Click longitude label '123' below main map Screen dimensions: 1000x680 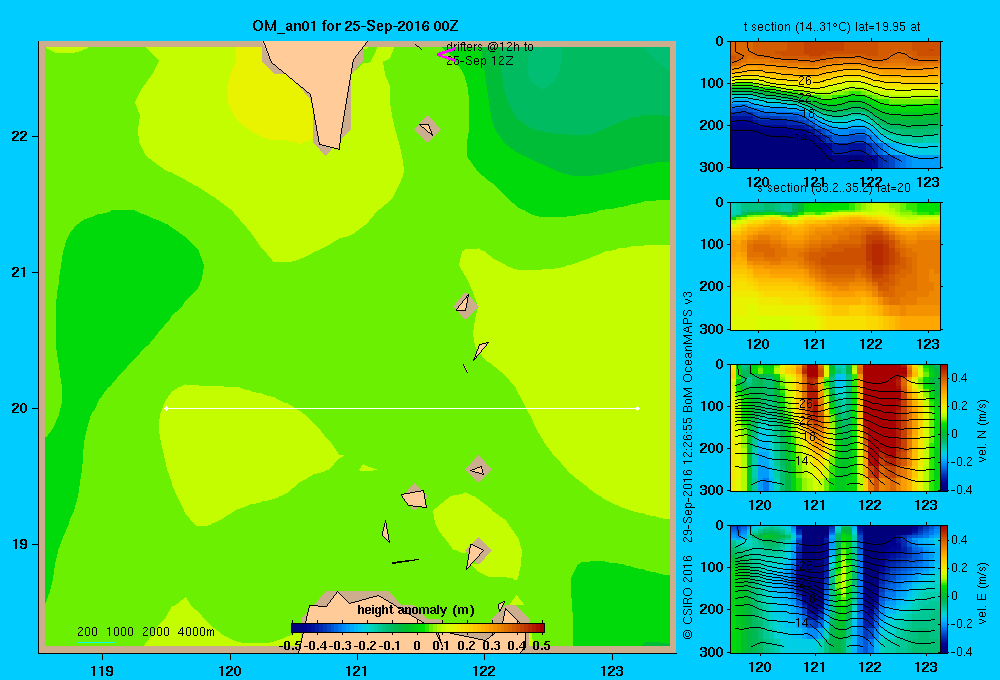pyautogui.click(x=612, y=670)
